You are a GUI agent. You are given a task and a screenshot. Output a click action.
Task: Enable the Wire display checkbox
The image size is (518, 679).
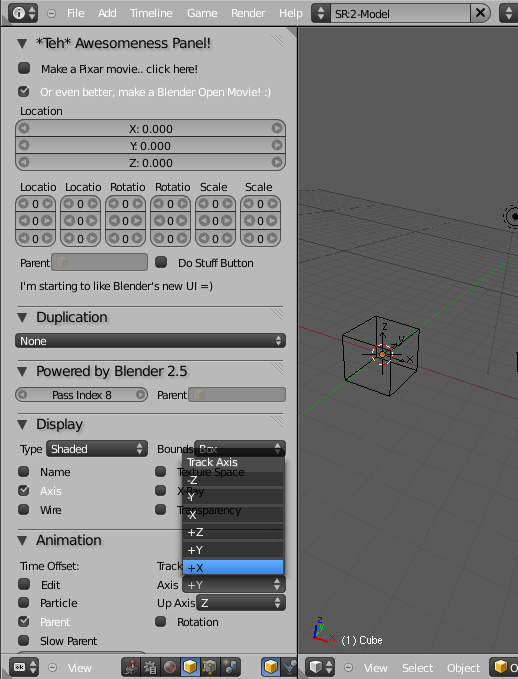pyautogui.click(x=24, y=509)
